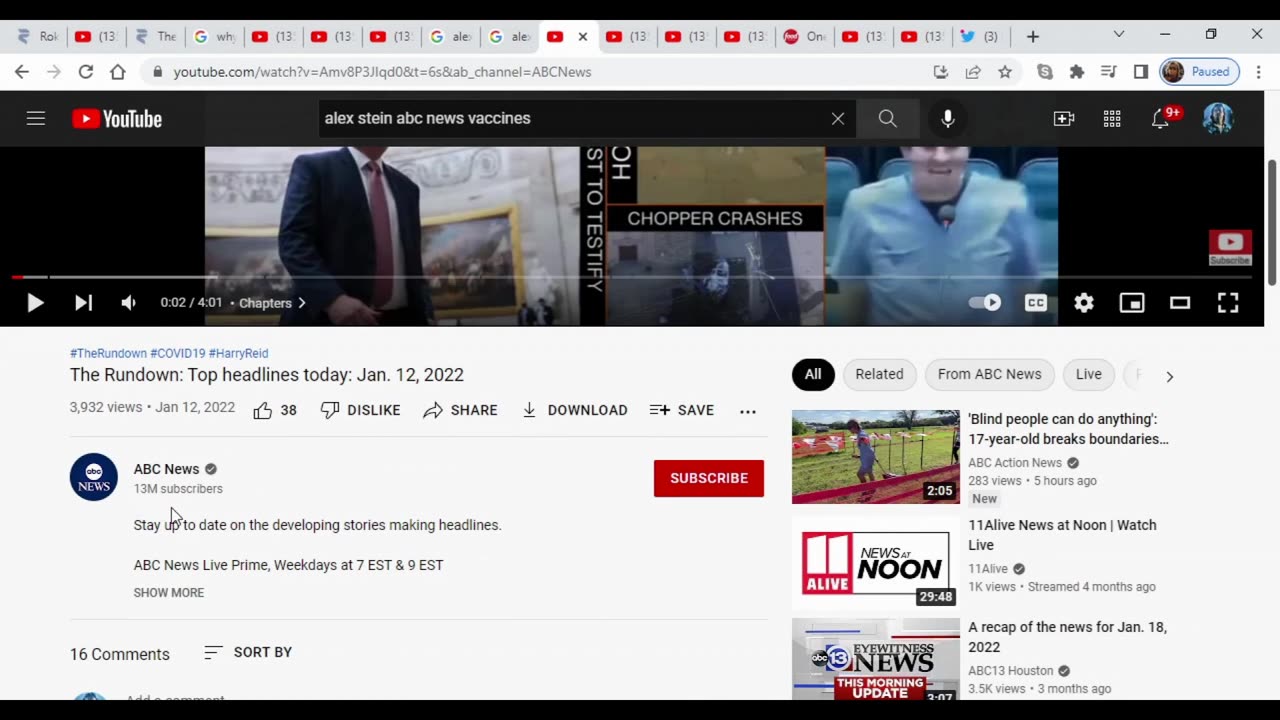
Task: Play the video
Action: click(35, 303)
